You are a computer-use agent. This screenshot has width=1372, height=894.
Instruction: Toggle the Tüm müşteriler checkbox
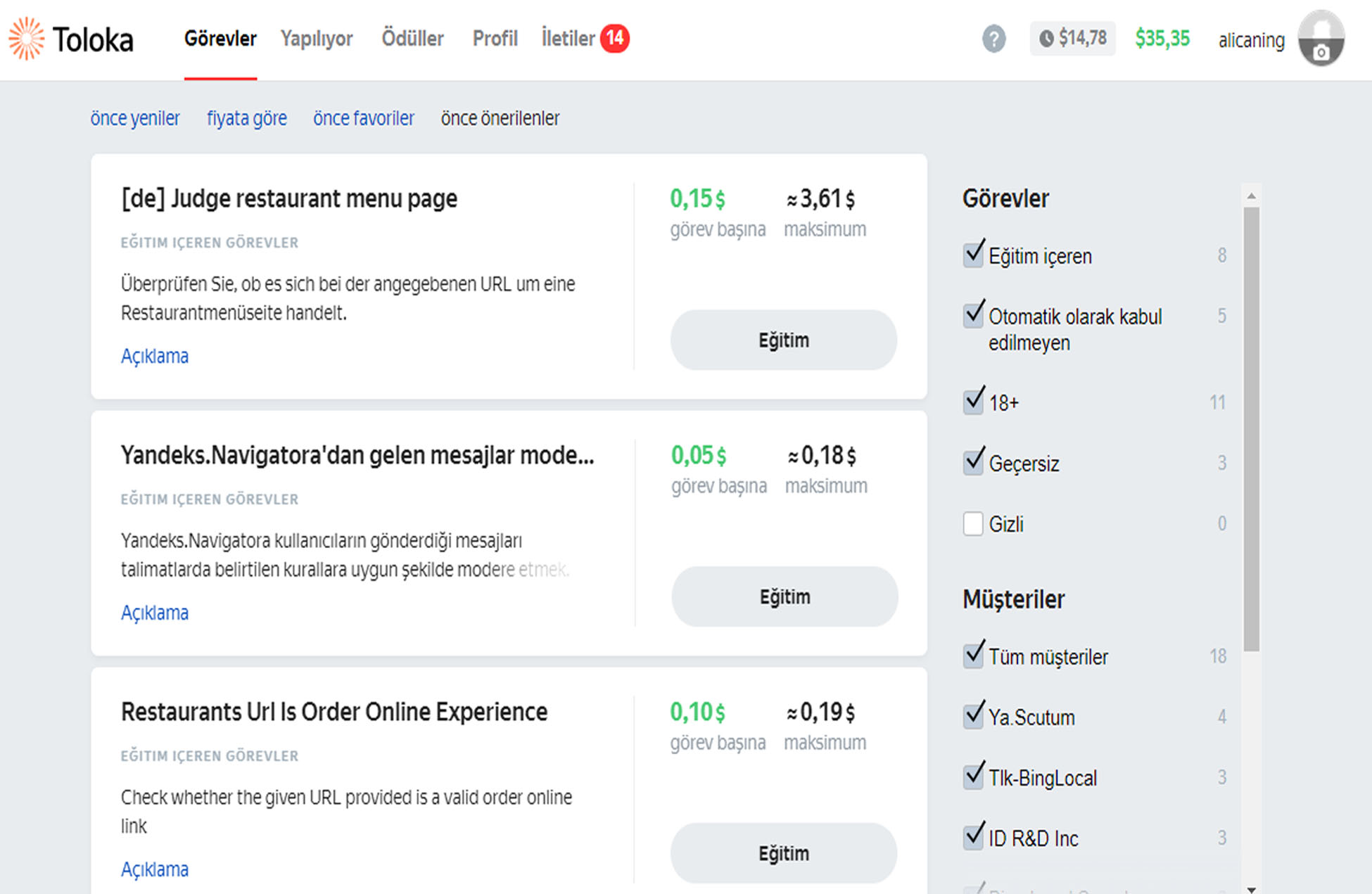point(973,656)
